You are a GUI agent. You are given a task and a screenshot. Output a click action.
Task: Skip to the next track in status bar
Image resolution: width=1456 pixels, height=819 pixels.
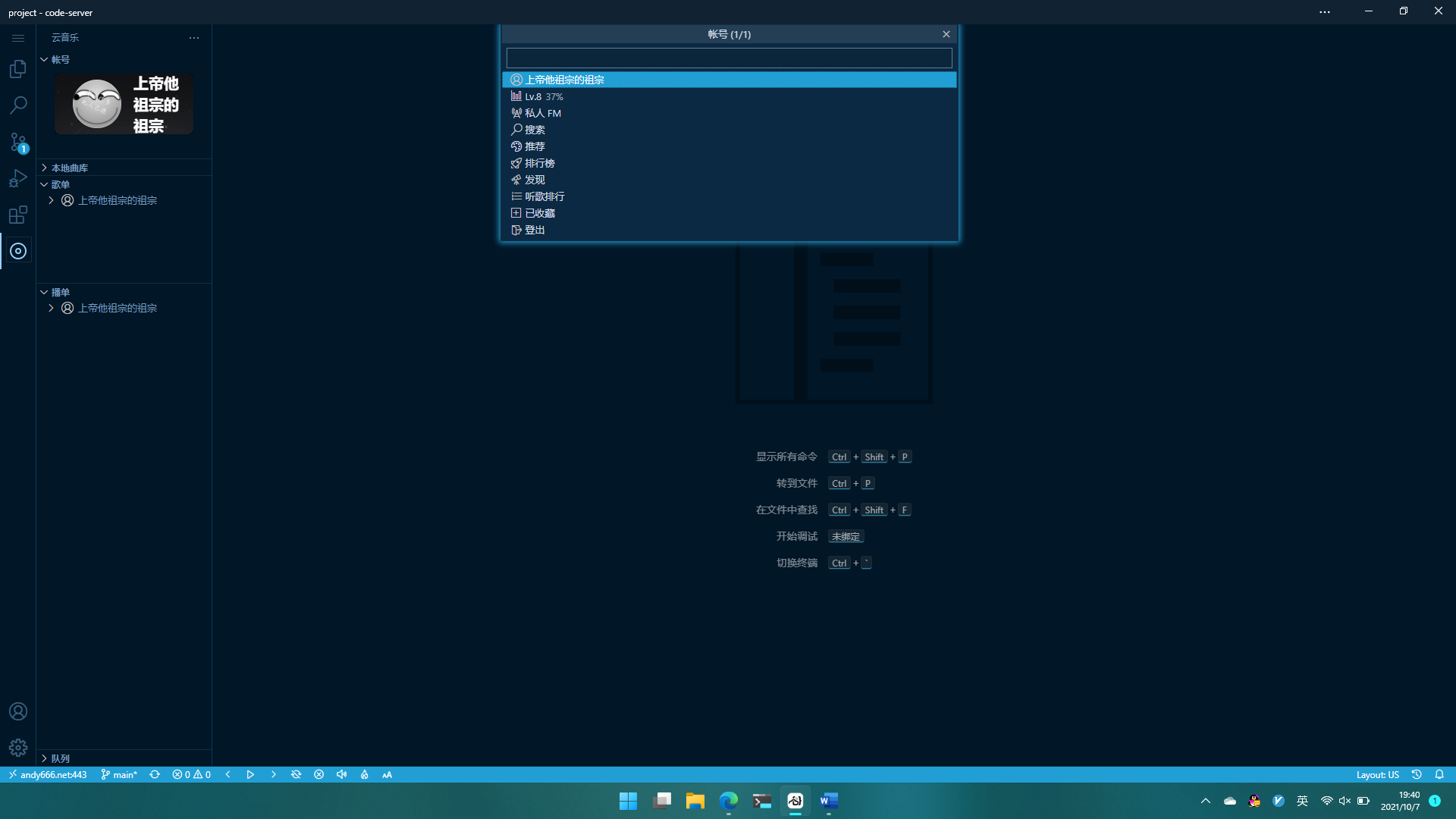click(x=273, y=774)
